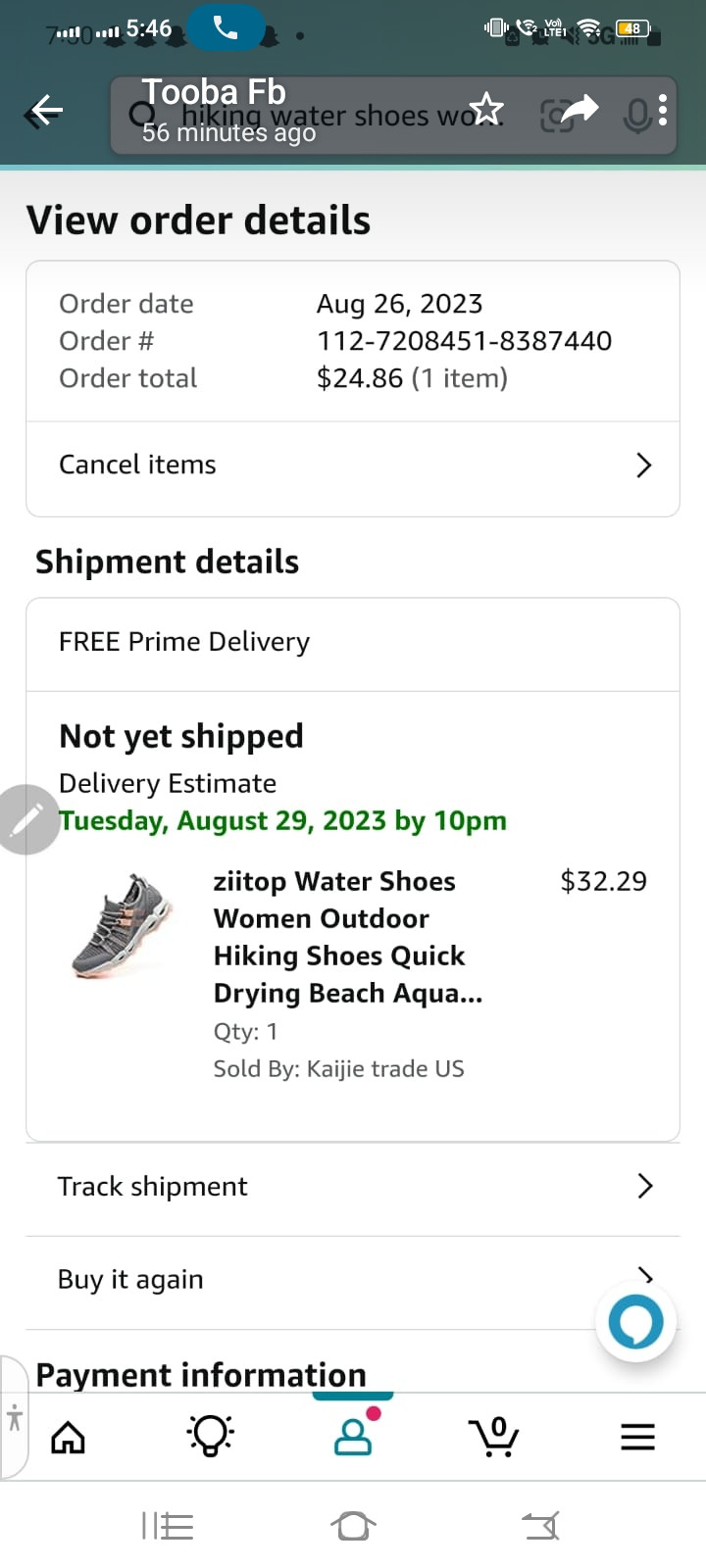Tap the ziitop Water Shoes title link

[348, 936]
